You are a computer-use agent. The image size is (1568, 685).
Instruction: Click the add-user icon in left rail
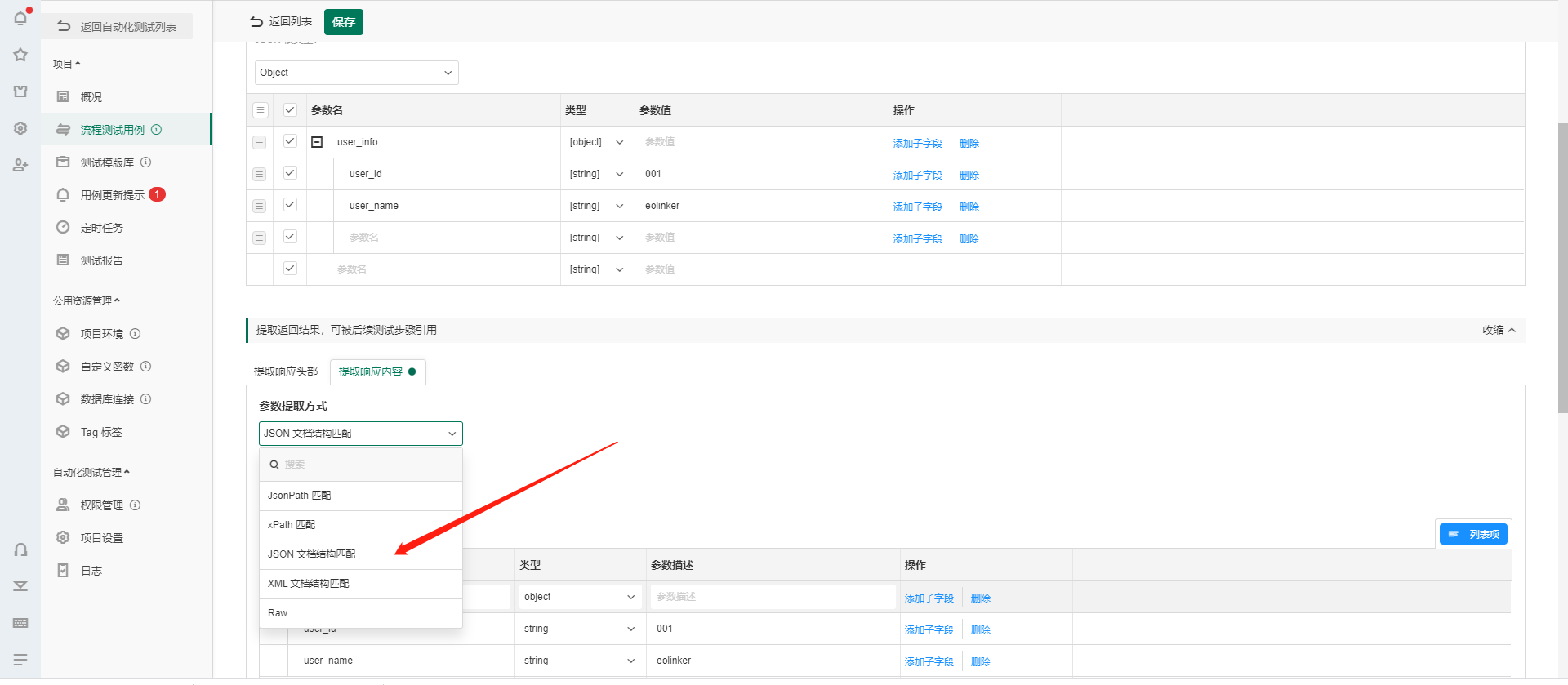click(x=20, y=165)
